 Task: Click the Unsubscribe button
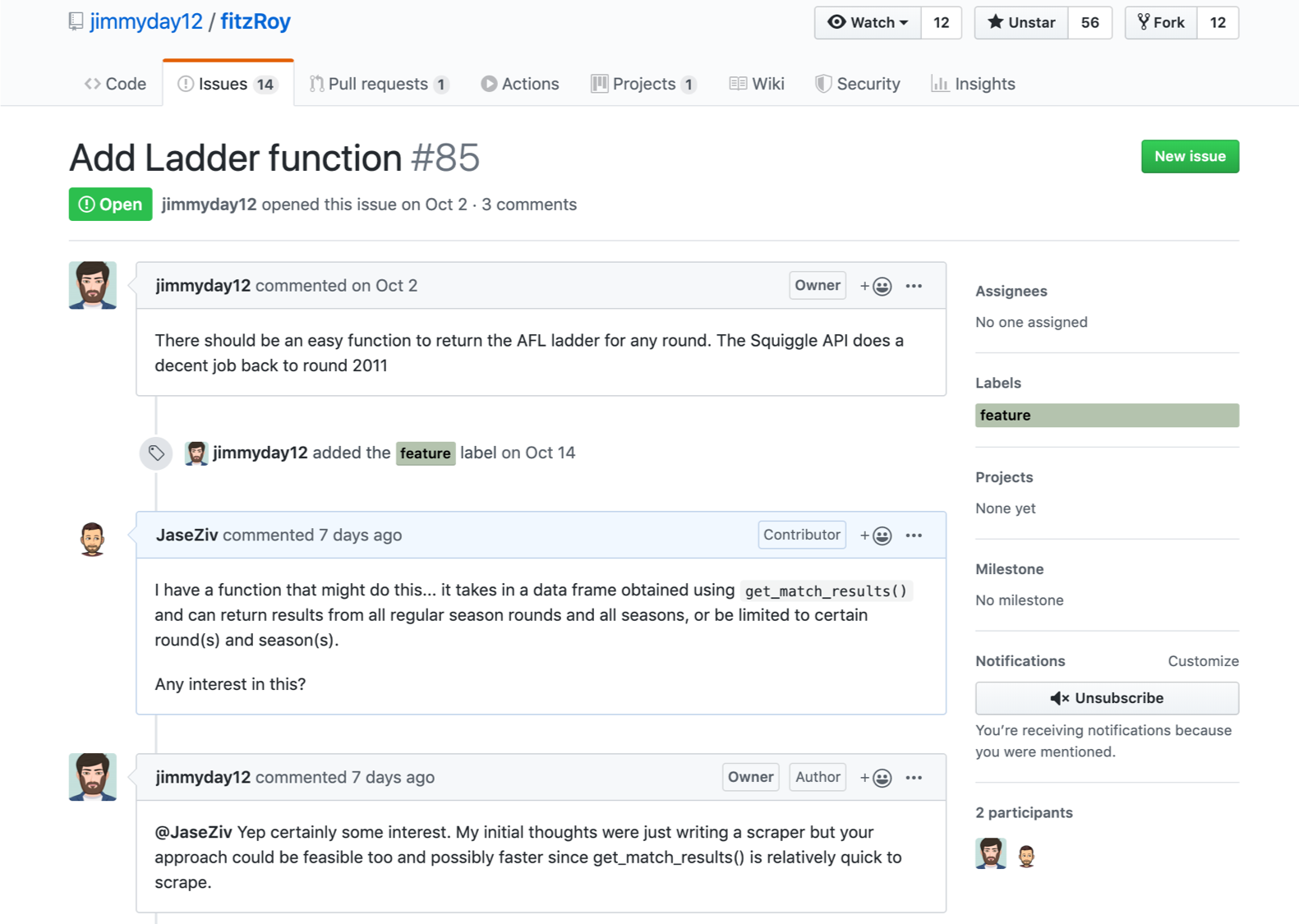[1107, 698]
